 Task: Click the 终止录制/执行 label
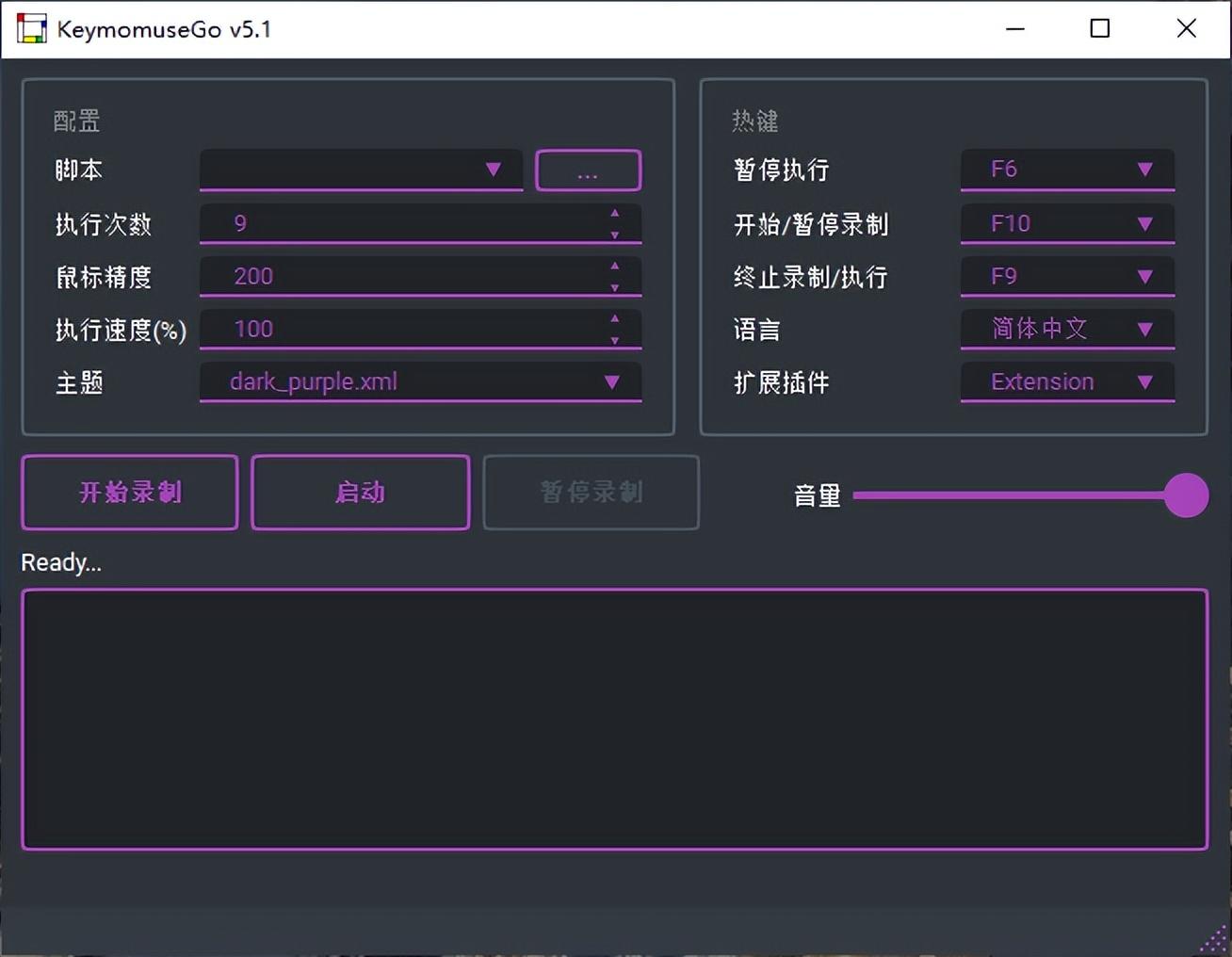click(x=811, y=277)
